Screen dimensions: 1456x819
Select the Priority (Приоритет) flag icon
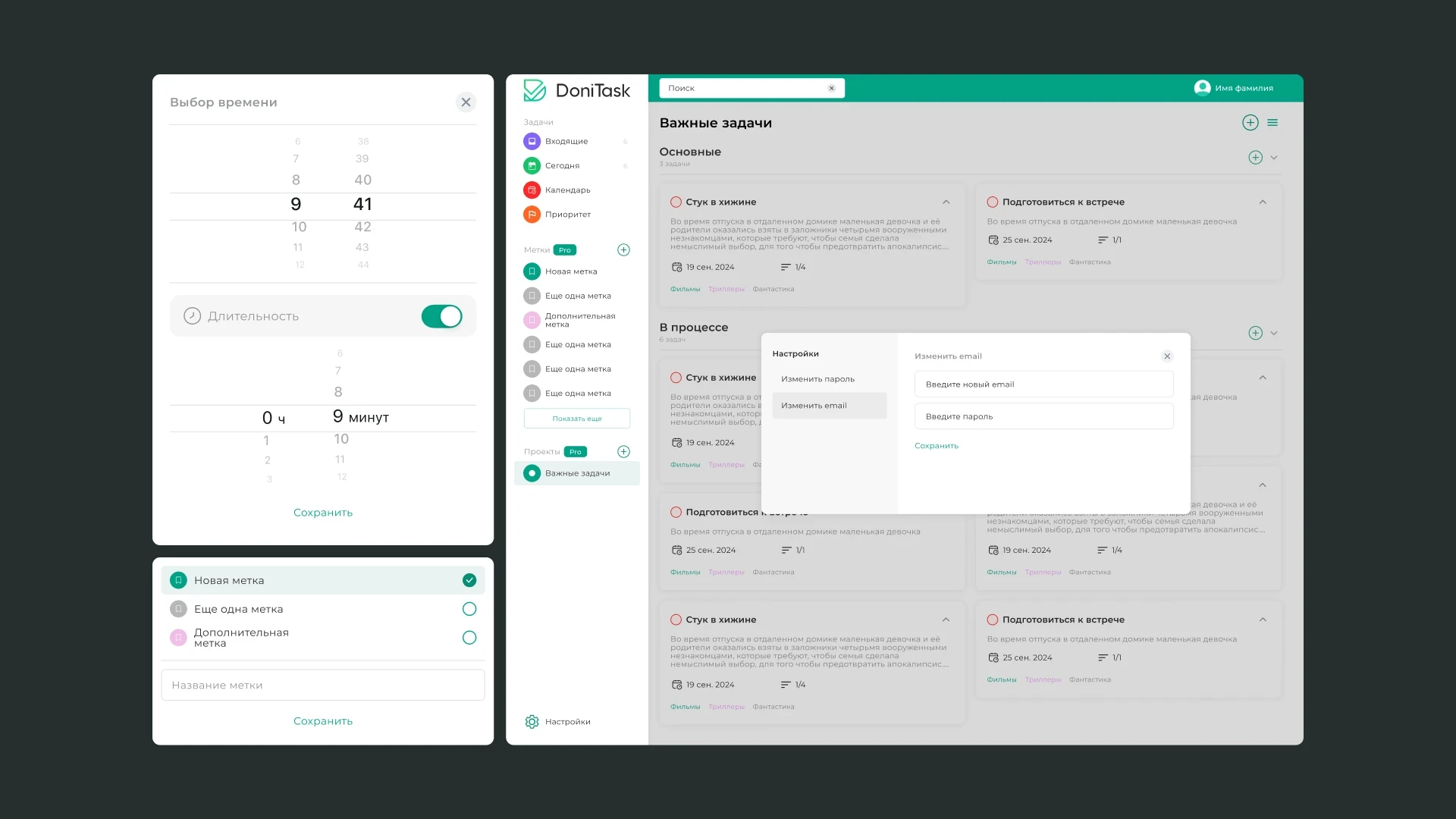click(532, 214)
